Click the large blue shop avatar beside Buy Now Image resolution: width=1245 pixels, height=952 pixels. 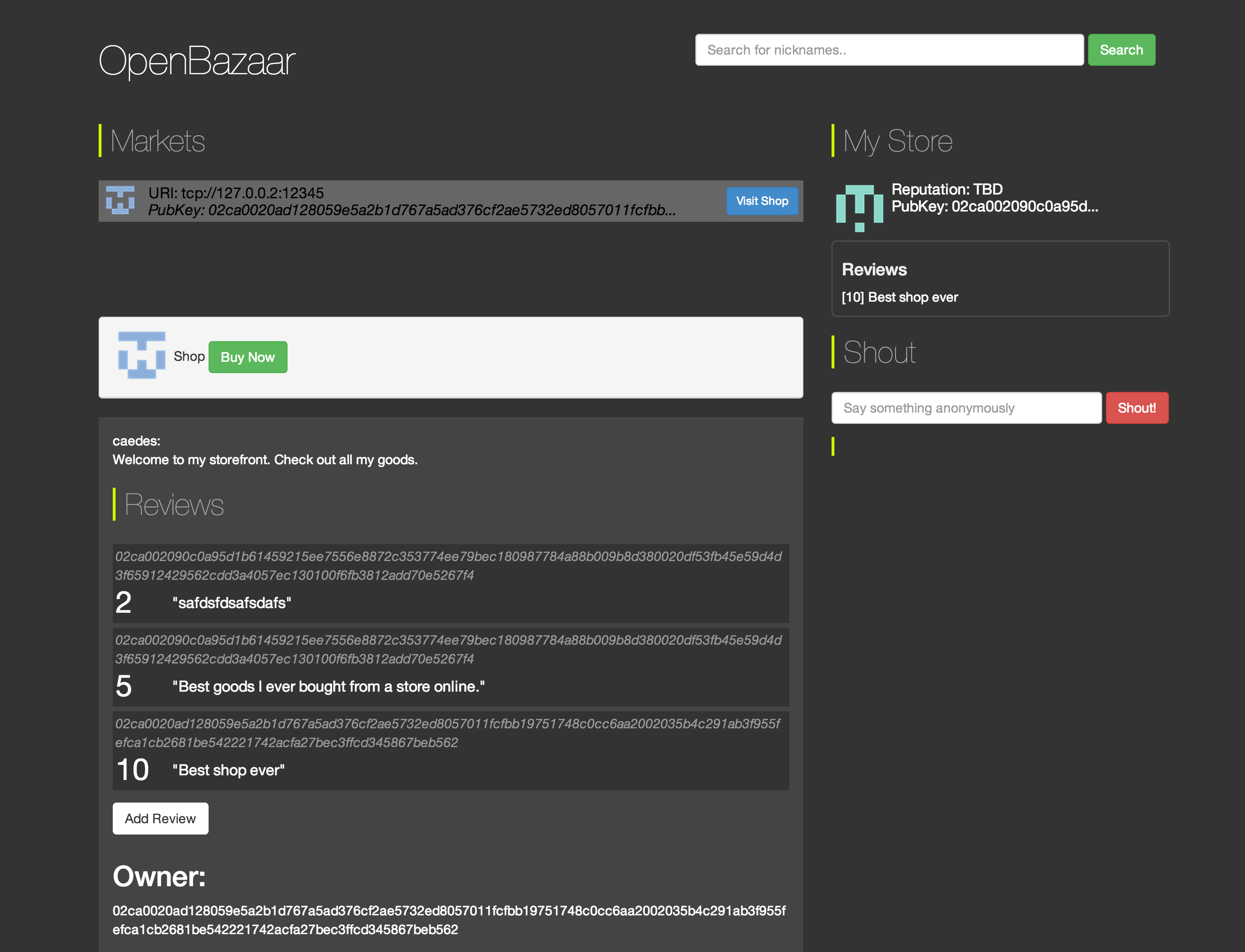pyautogui.click(x=141, y=355)
